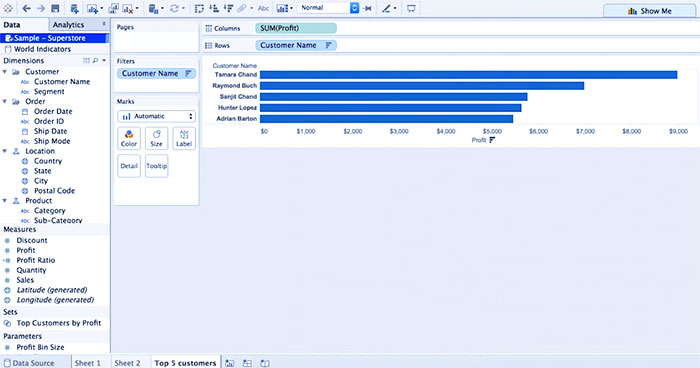Open the Automatic mark type dropdown
Screen dimensions: 700x368
156,116
